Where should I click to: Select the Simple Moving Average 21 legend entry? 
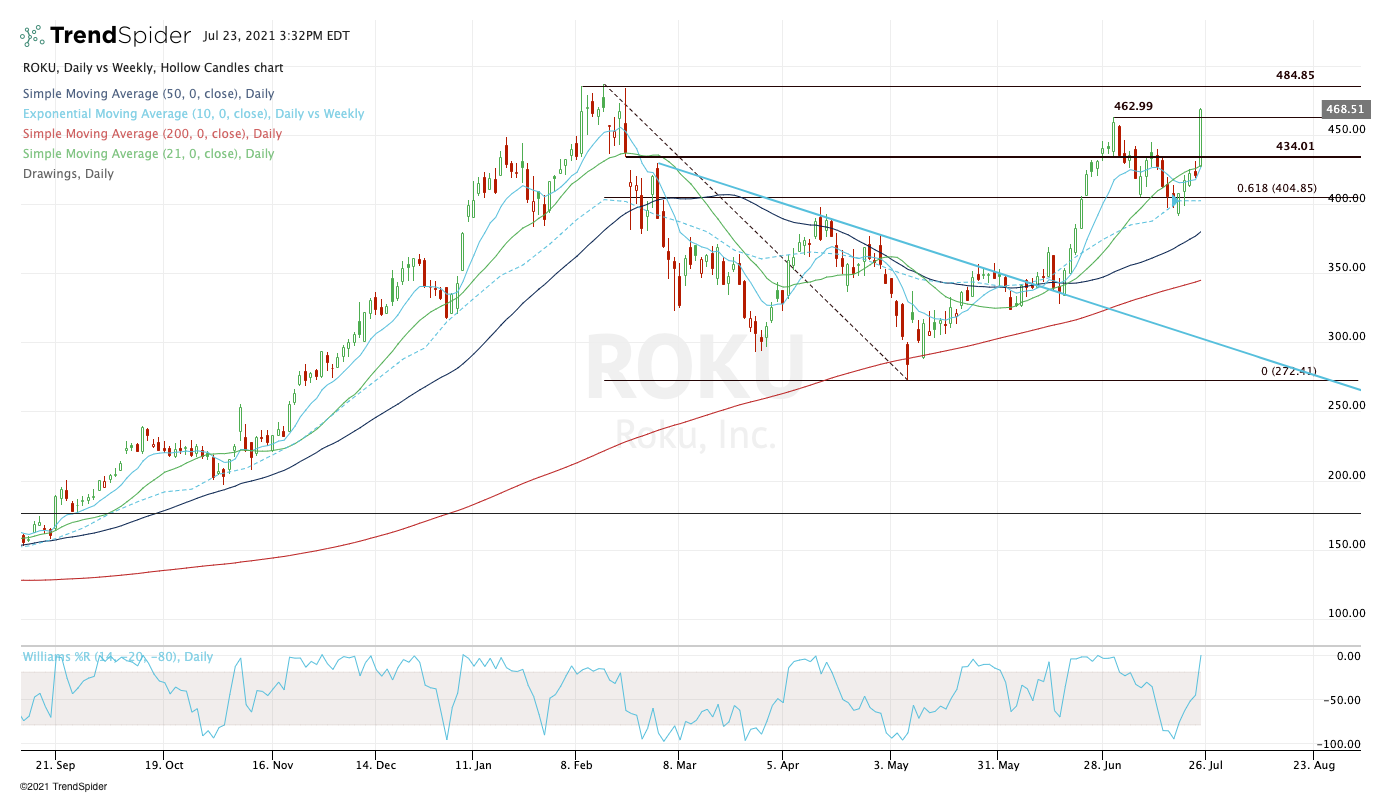click(147, 154)
